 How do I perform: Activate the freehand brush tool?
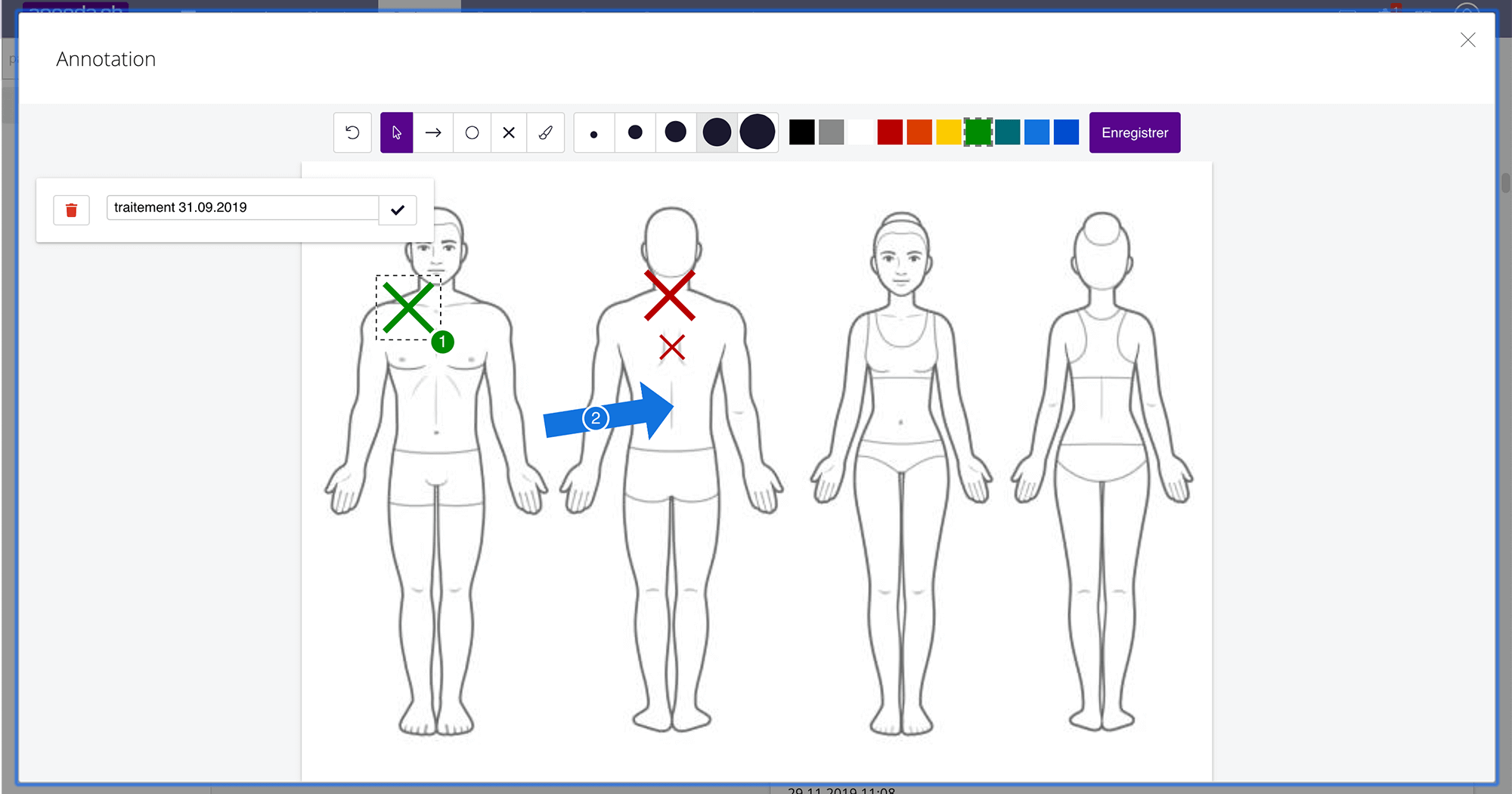pos(545,133)
